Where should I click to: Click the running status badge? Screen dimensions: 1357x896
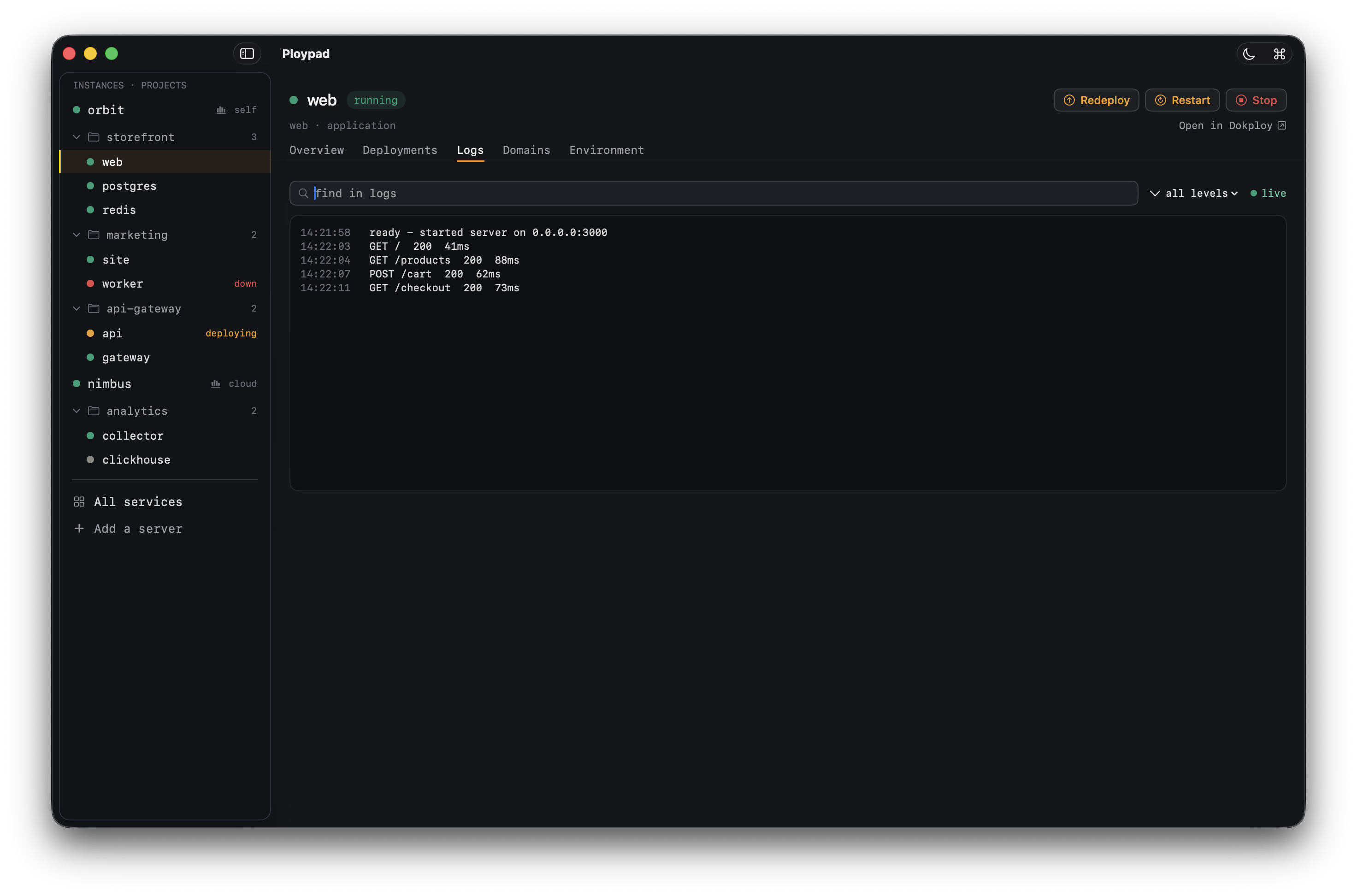point(375,100)
